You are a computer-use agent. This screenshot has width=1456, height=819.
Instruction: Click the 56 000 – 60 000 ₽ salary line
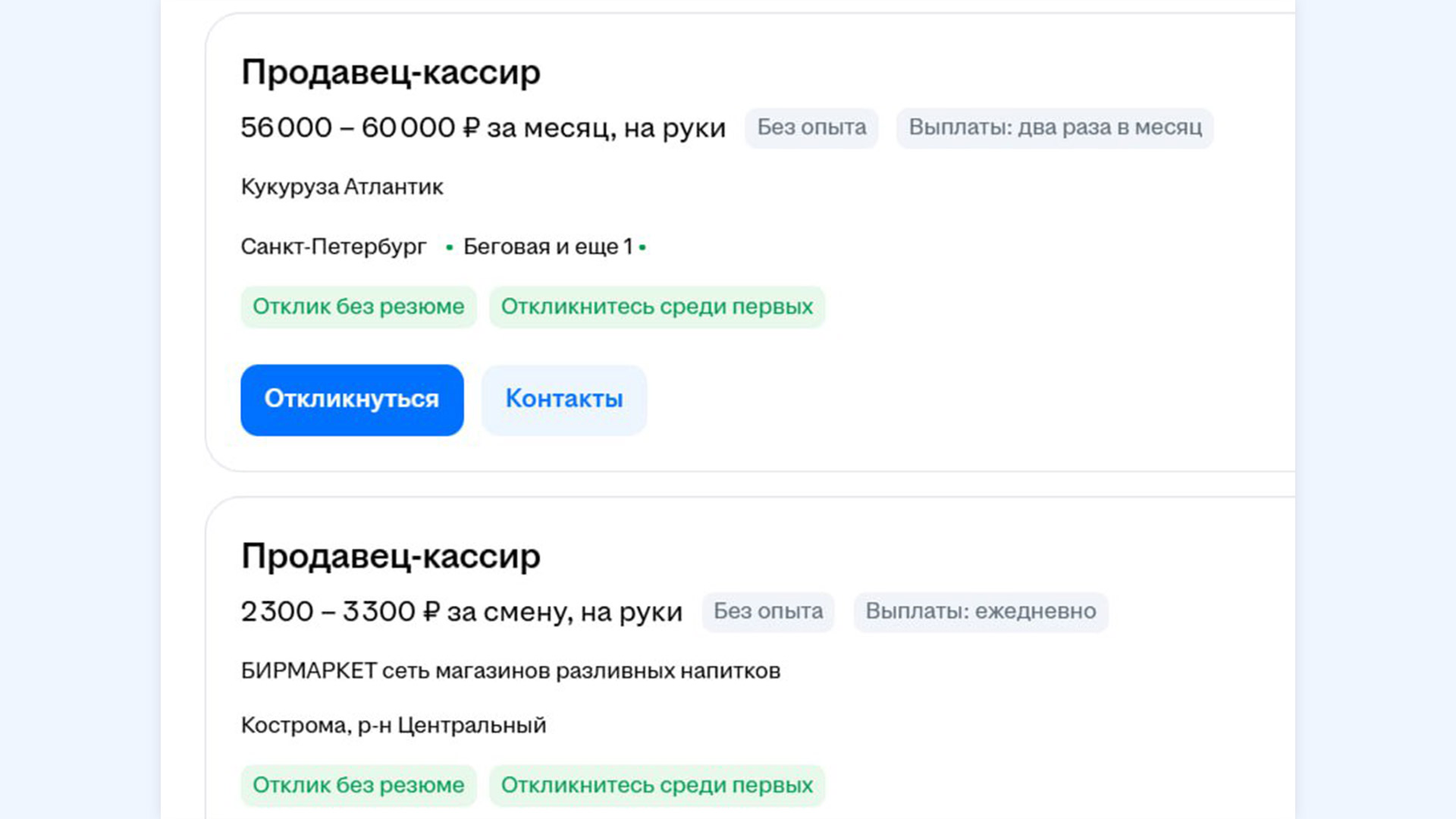click(x=482, y=128)
